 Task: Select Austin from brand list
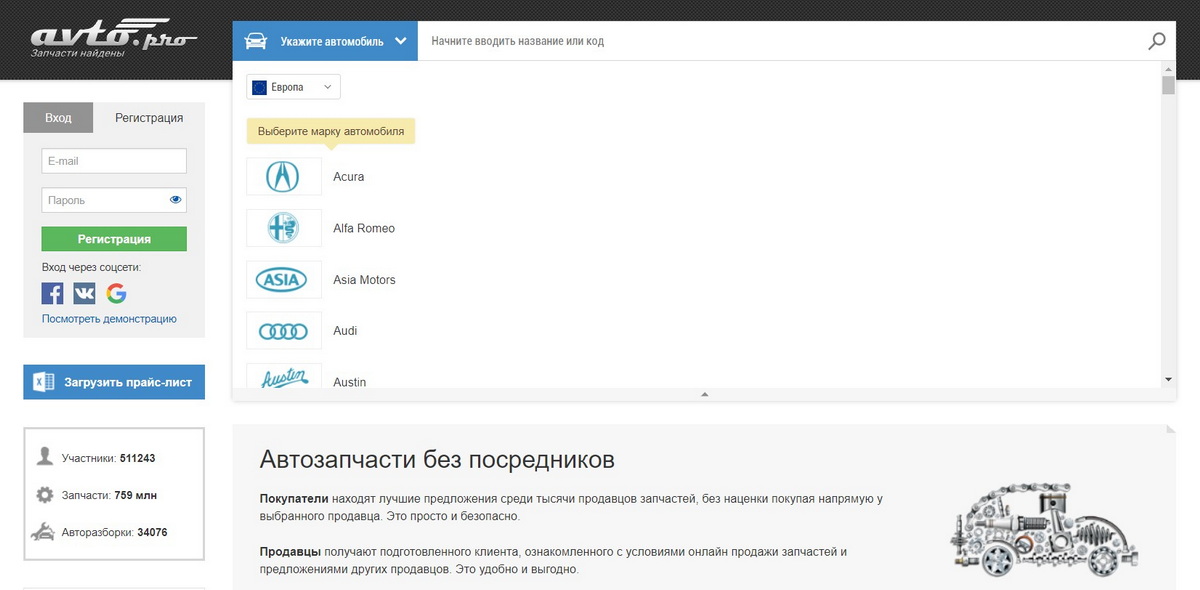click(350, 382)
